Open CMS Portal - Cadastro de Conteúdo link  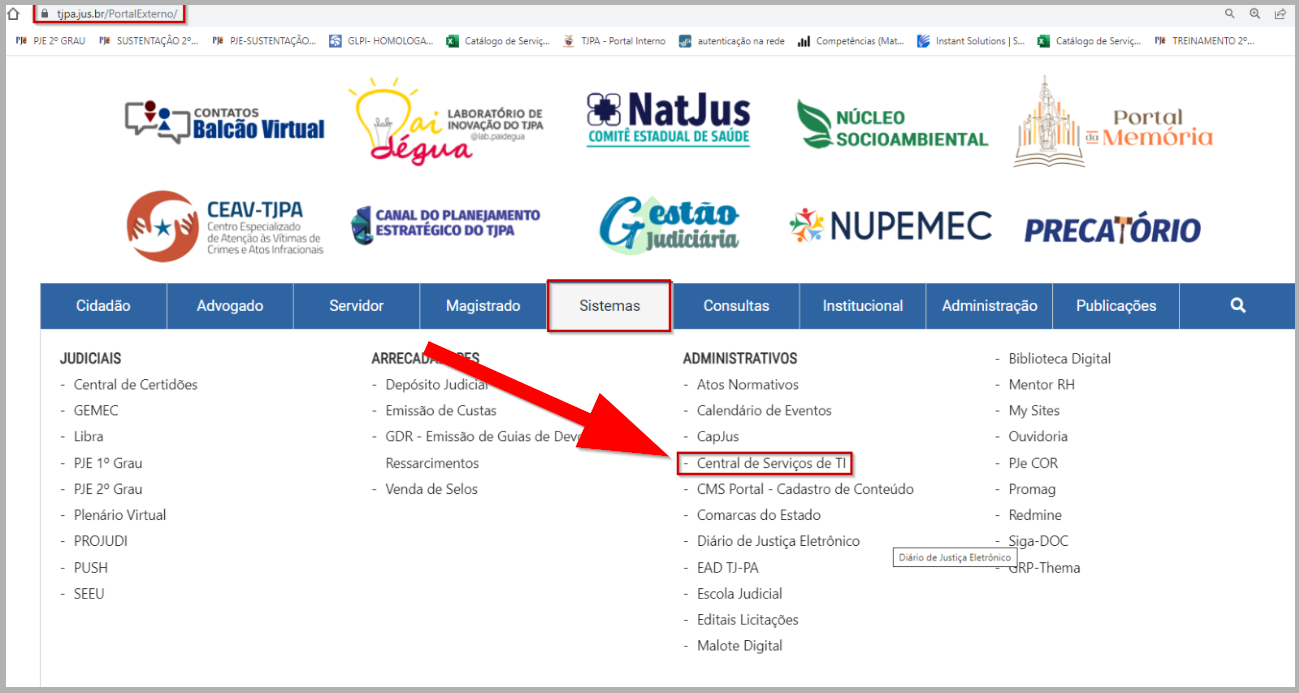(805, 489)
